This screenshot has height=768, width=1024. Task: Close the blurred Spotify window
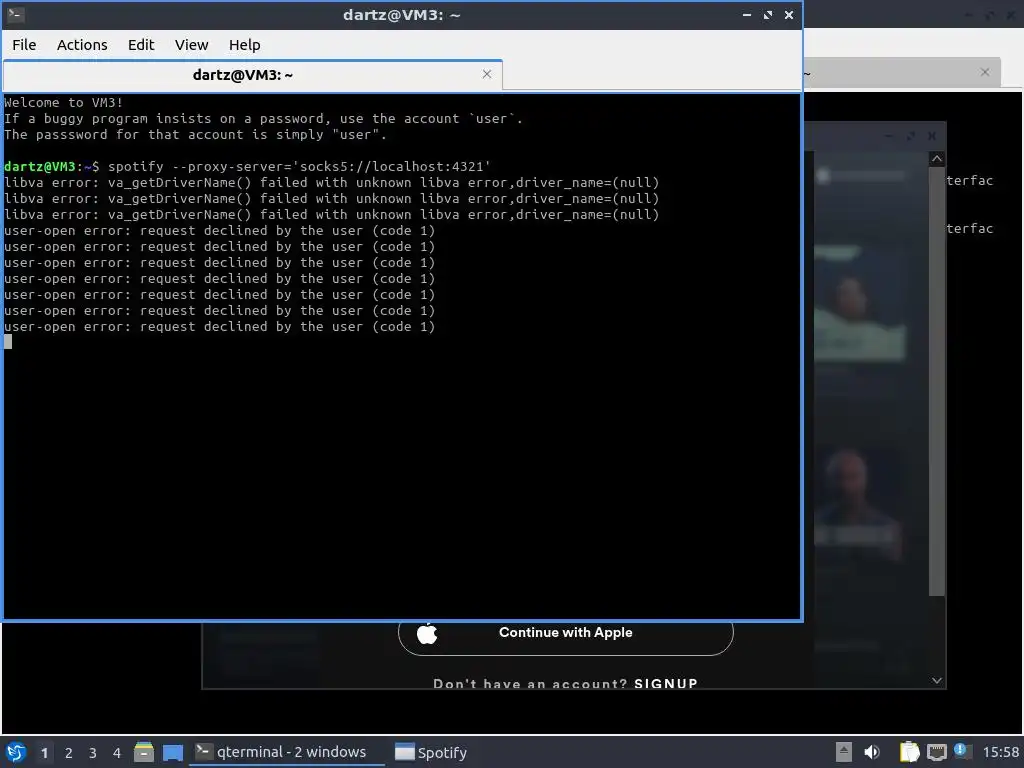tap(932, 136)
